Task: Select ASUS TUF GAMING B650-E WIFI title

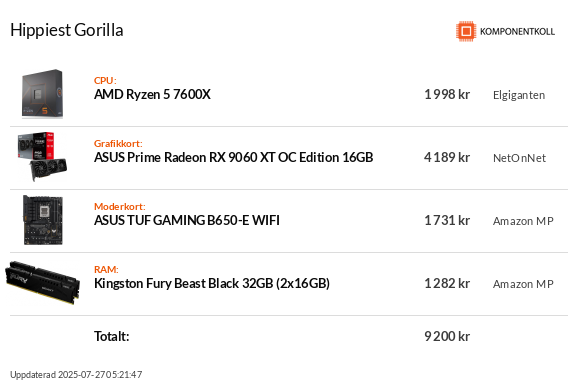Action: [187, 220]
